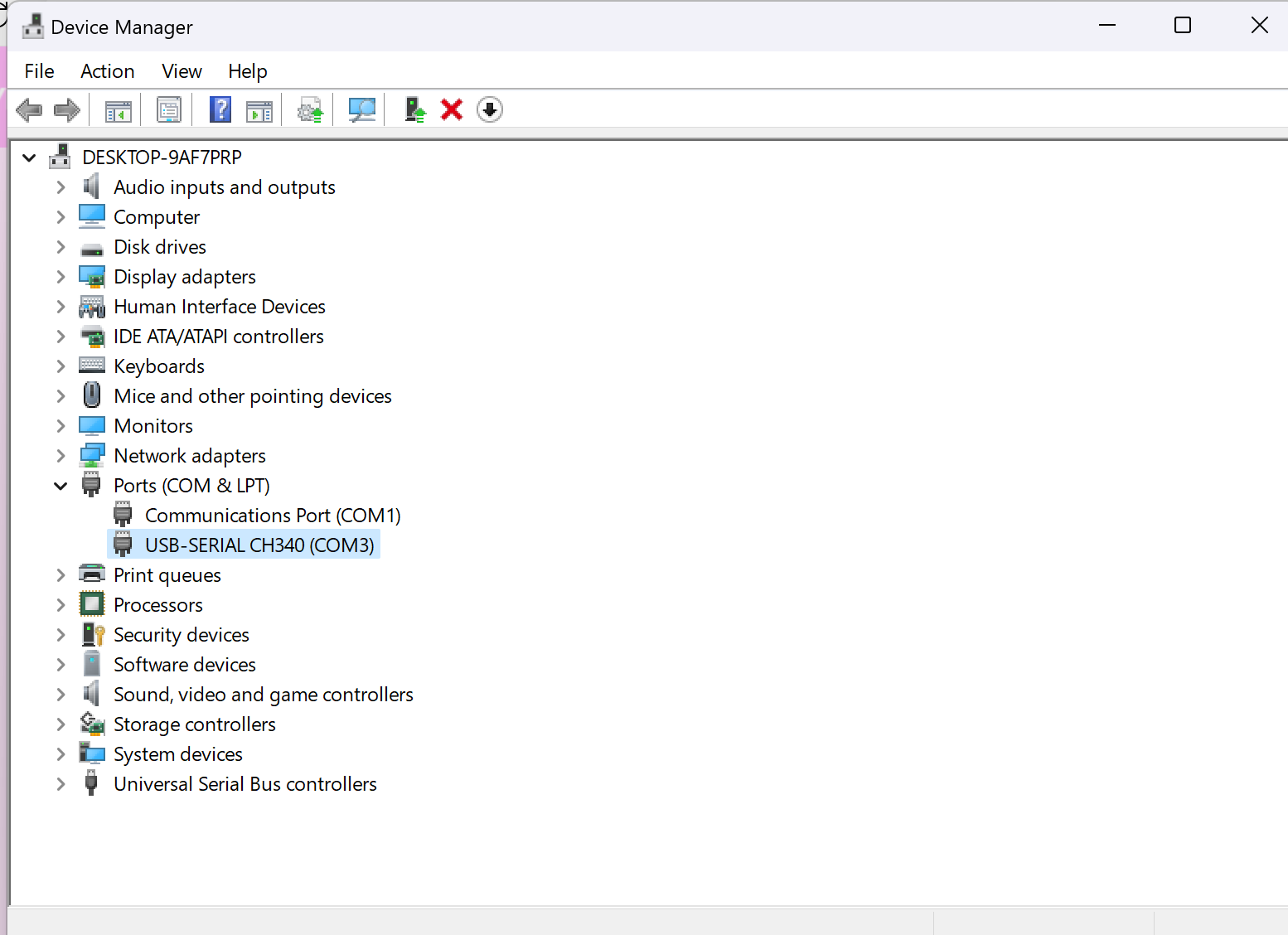Select the USB-SERIAL CH340 (COM3) device
Viewport: 1288px width, 935px height.
coord(259,545)
